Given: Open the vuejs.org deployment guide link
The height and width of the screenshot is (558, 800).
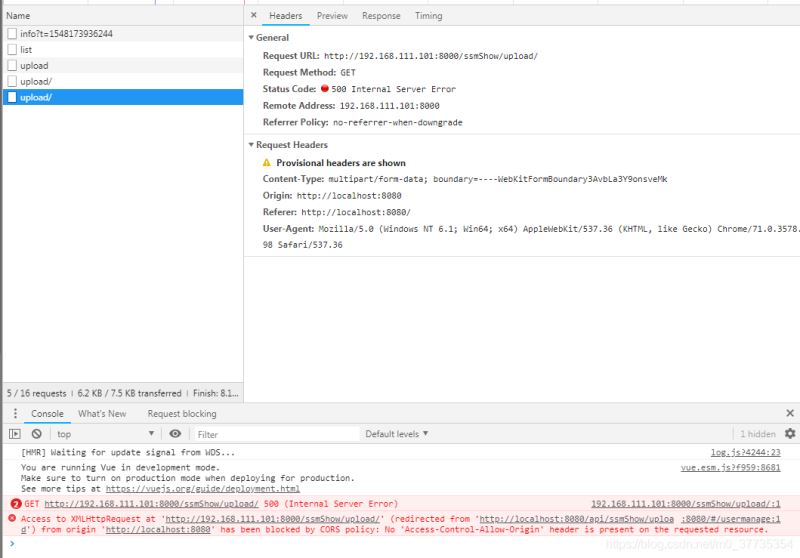Looking at the screenshot, I should (203, 489).
